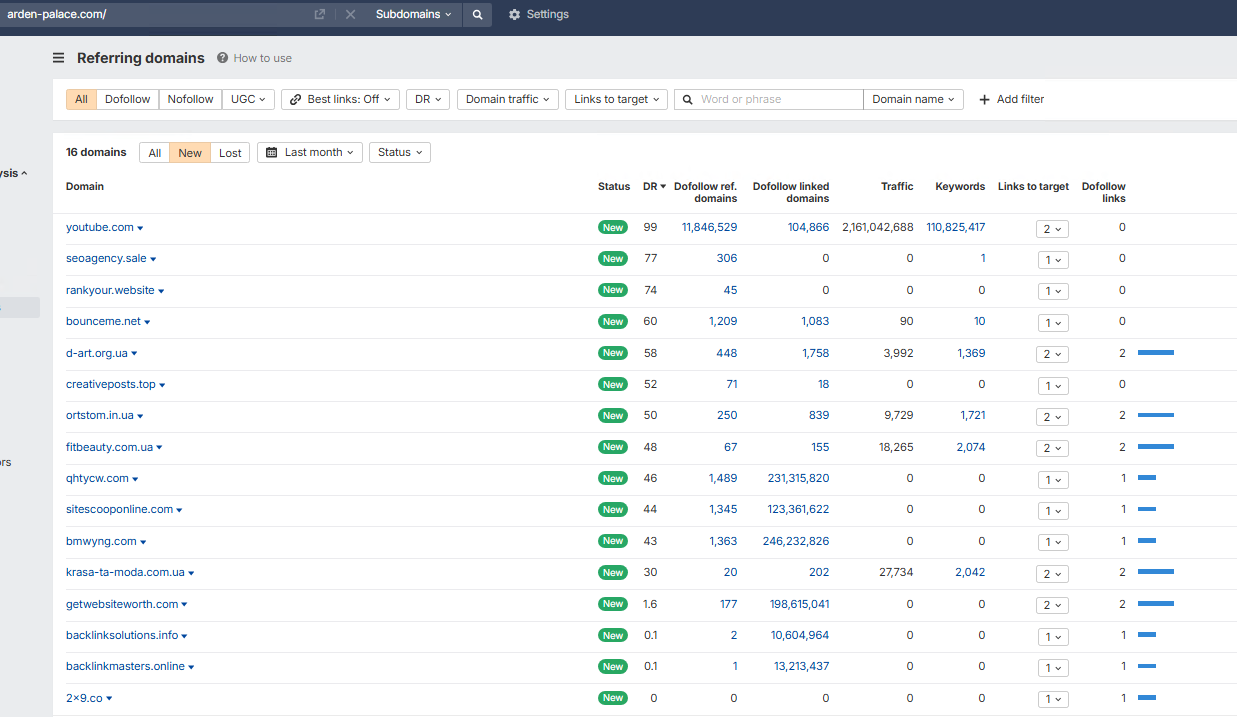Click the search magnifier button in top bar
The width and height of the screenshot is (1237, 717).
point(477,15)
